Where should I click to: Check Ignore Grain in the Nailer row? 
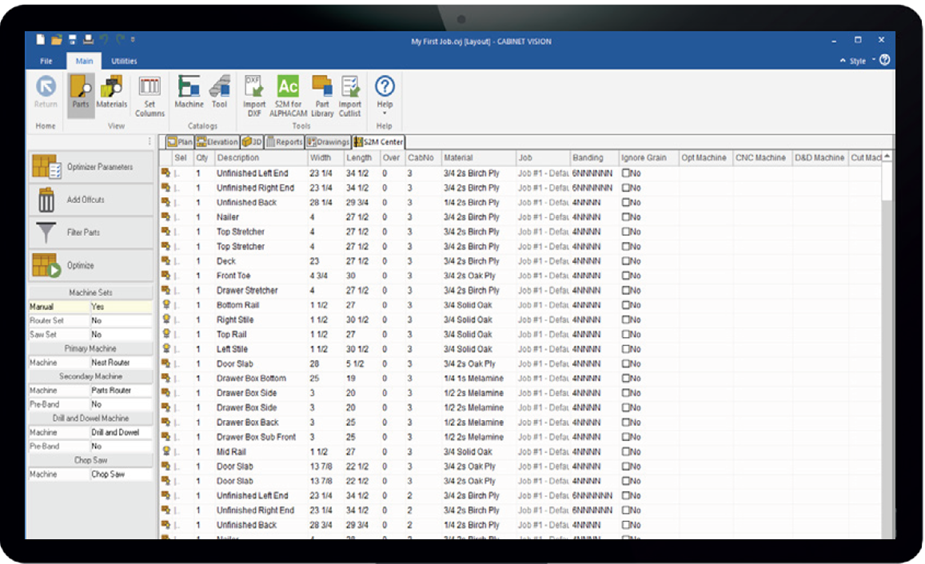(x=626, y=217)
